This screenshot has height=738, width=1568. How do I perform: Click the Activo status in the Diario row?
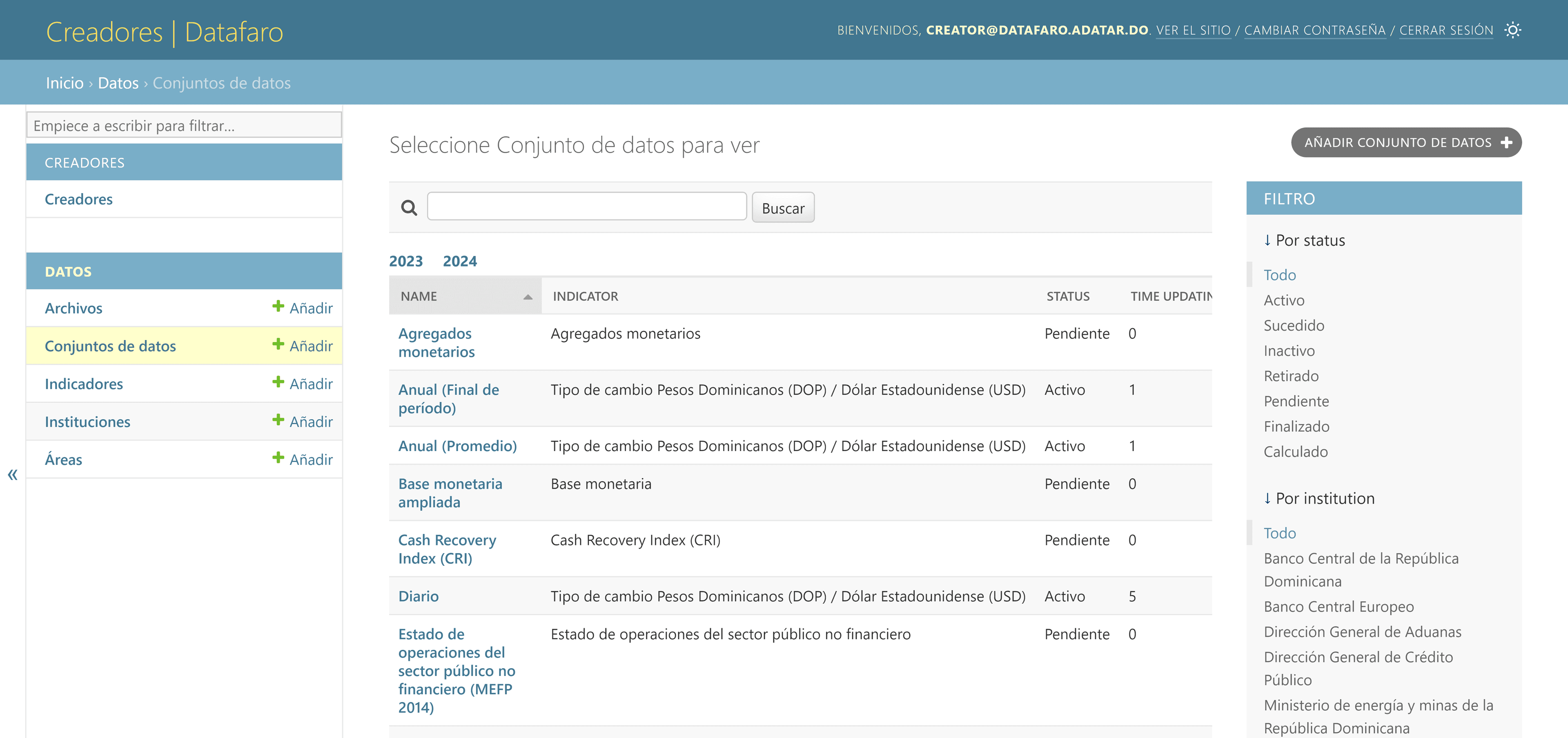pyautogui.click(x=1065, y=596)
